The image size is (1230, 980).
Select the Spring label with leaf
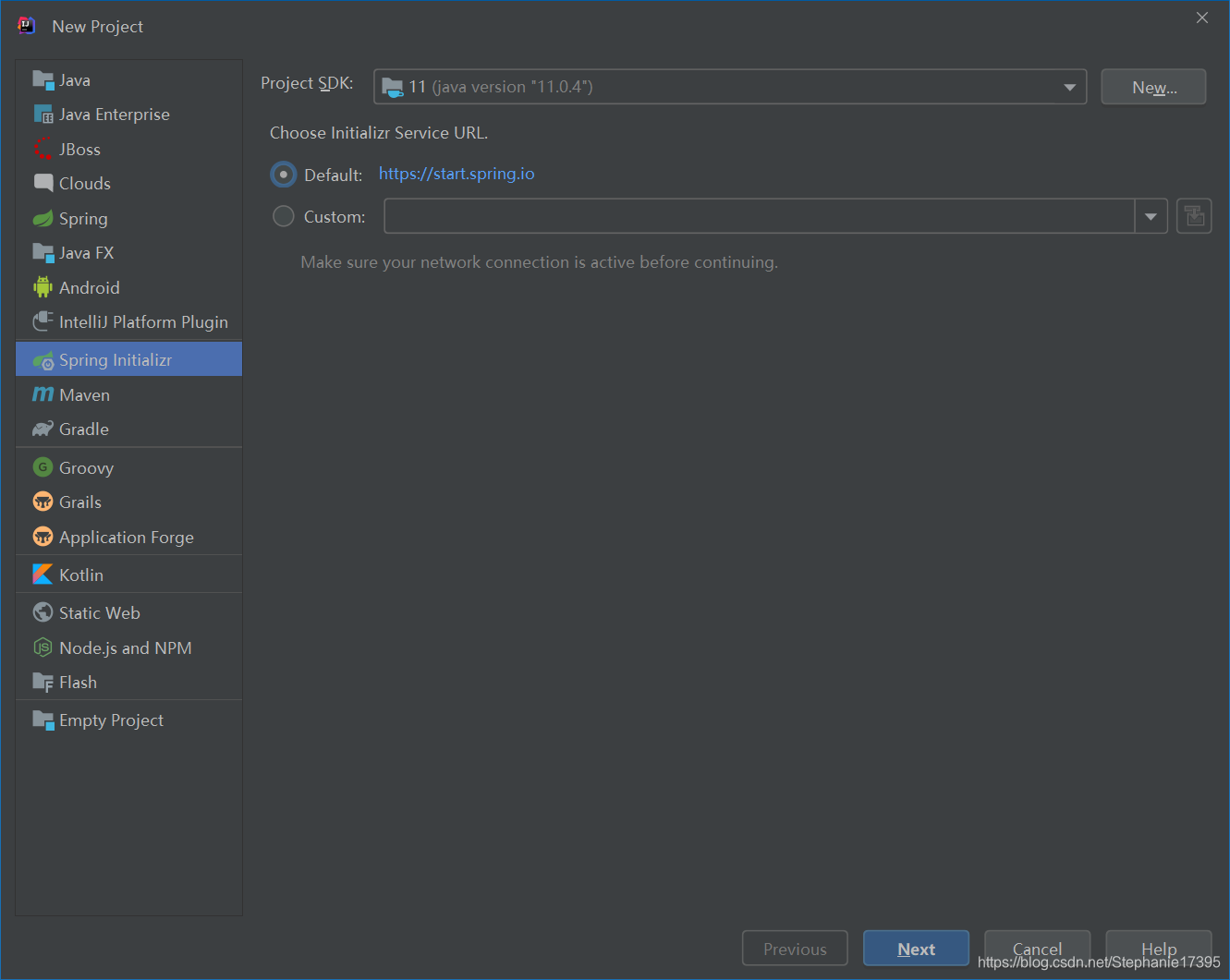point(83,218)
